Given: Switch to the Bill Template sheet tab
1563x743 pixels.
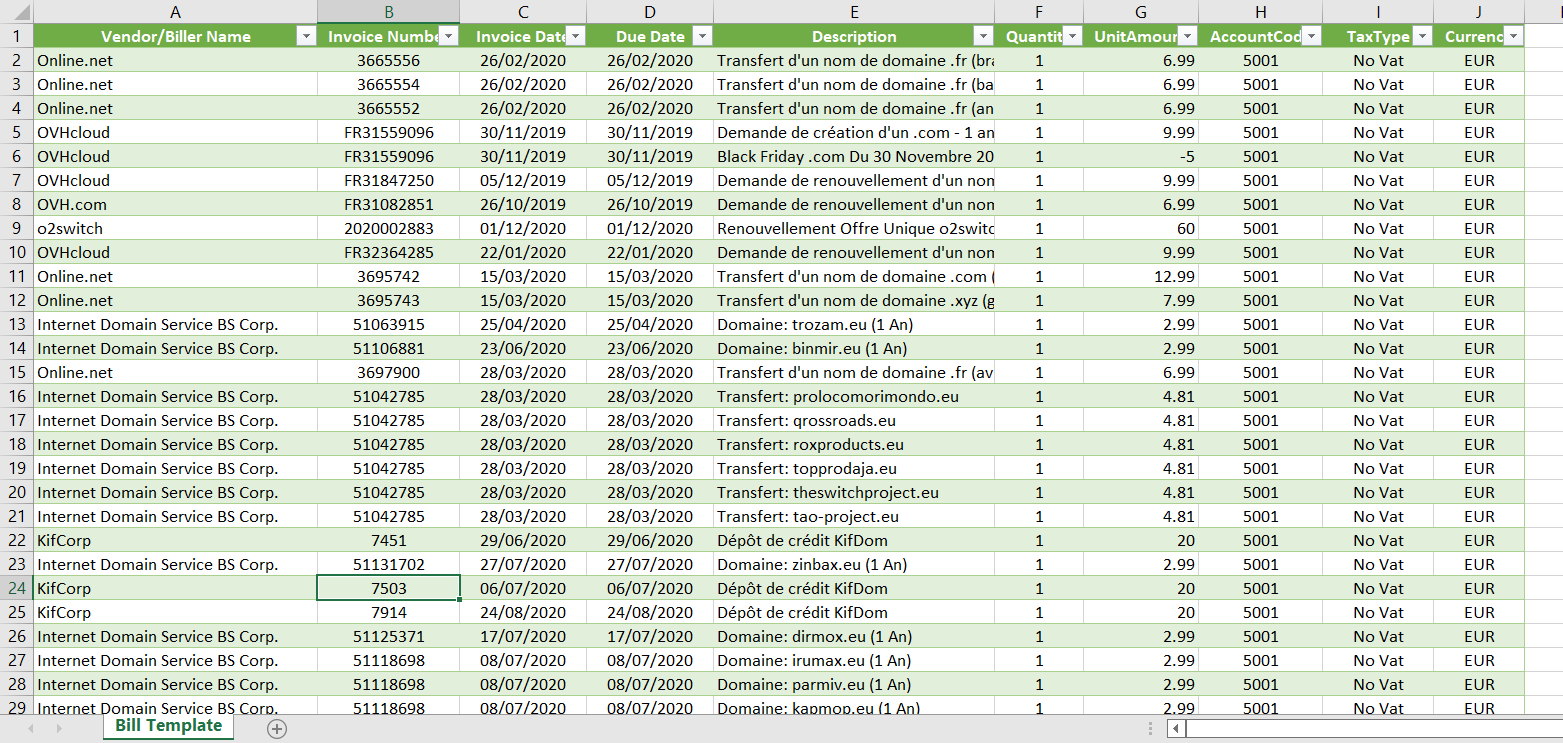Looking at the screenshot, I should pos(168,726).
